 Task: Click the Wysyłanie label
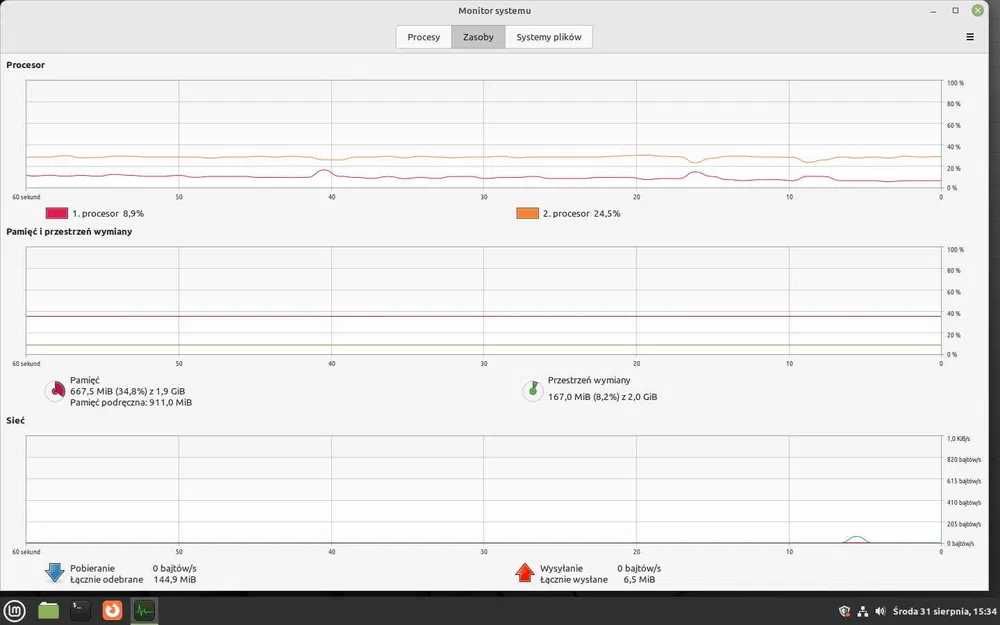point(561,568)
